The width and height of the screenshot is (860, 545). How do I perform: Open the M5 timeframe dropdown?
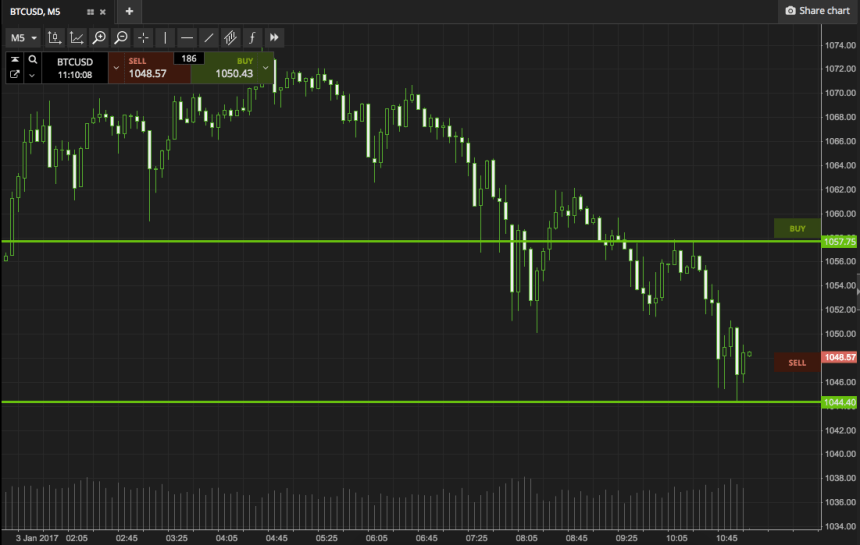click(x=23, y=38)
